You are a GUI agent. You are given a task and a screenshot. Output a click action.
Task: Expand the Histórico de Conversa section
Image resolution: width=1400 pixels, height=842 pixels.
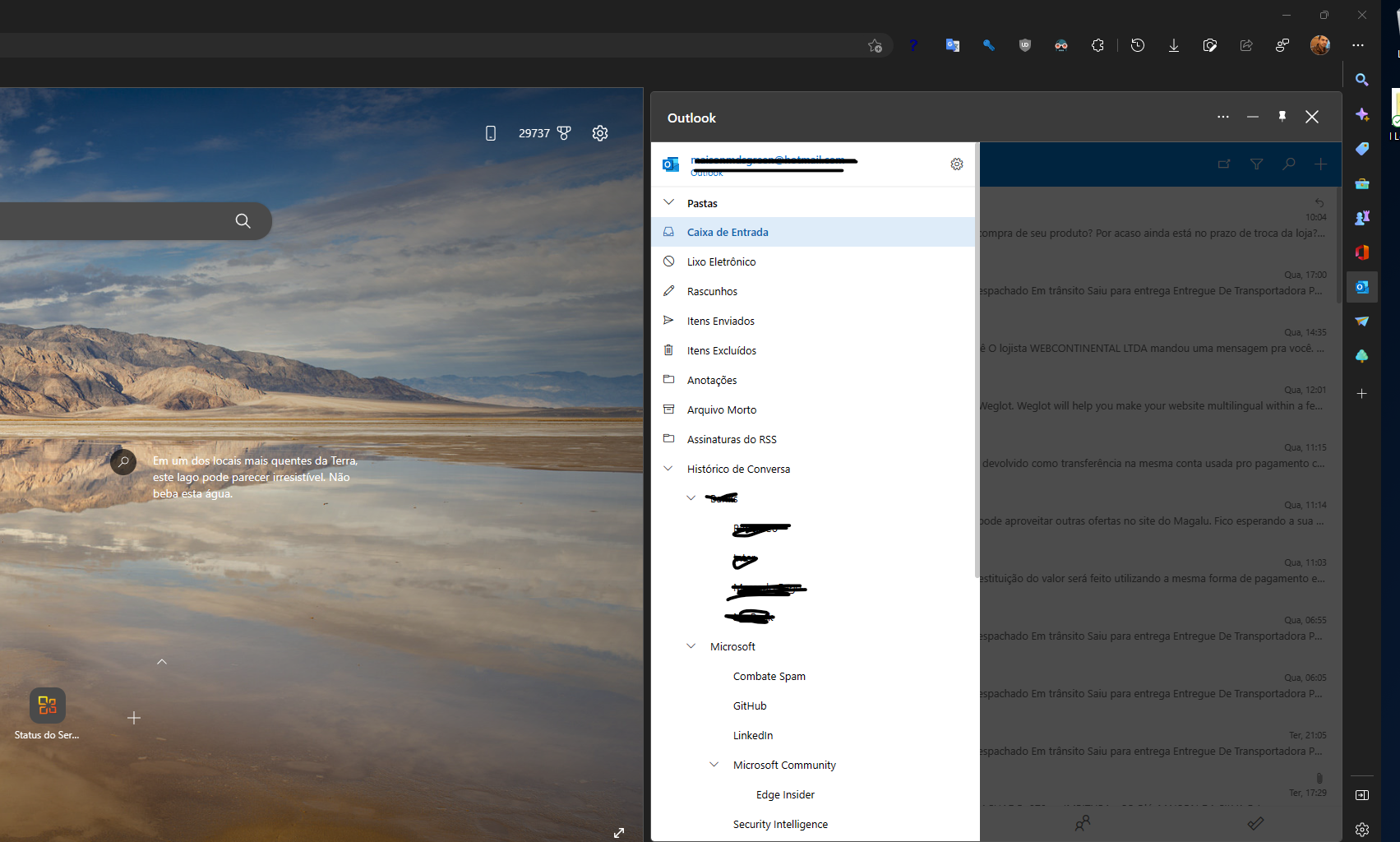668,468
